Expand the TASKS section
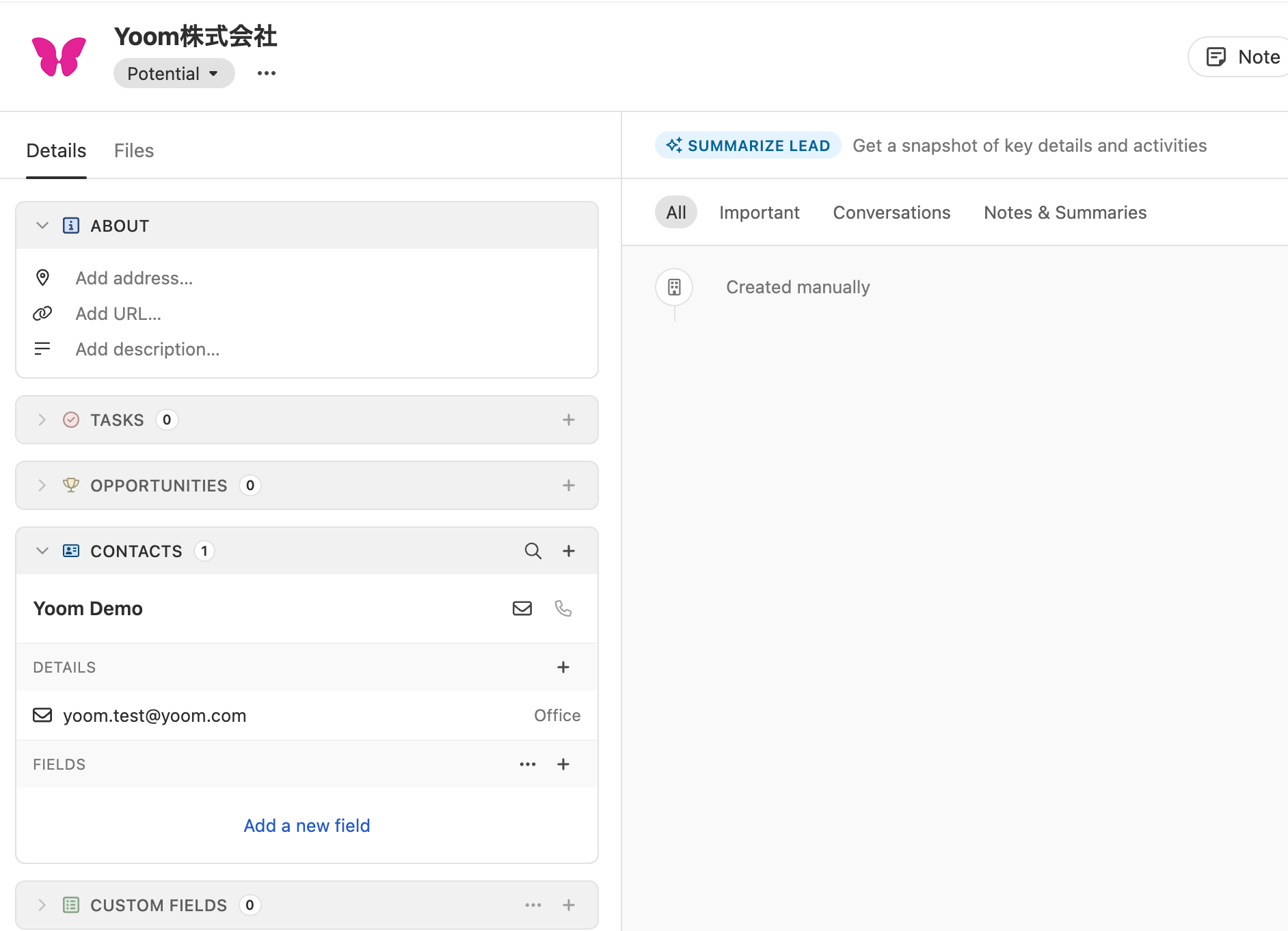This screenshot has width=1288, height=931. (42, 420)
